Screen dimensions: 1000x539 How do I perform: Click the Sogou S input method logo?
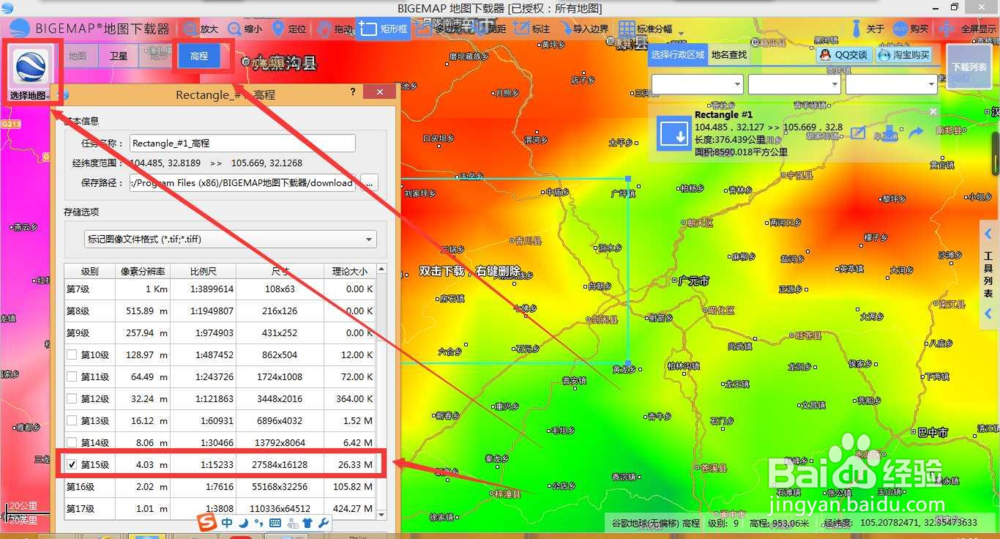207,522
